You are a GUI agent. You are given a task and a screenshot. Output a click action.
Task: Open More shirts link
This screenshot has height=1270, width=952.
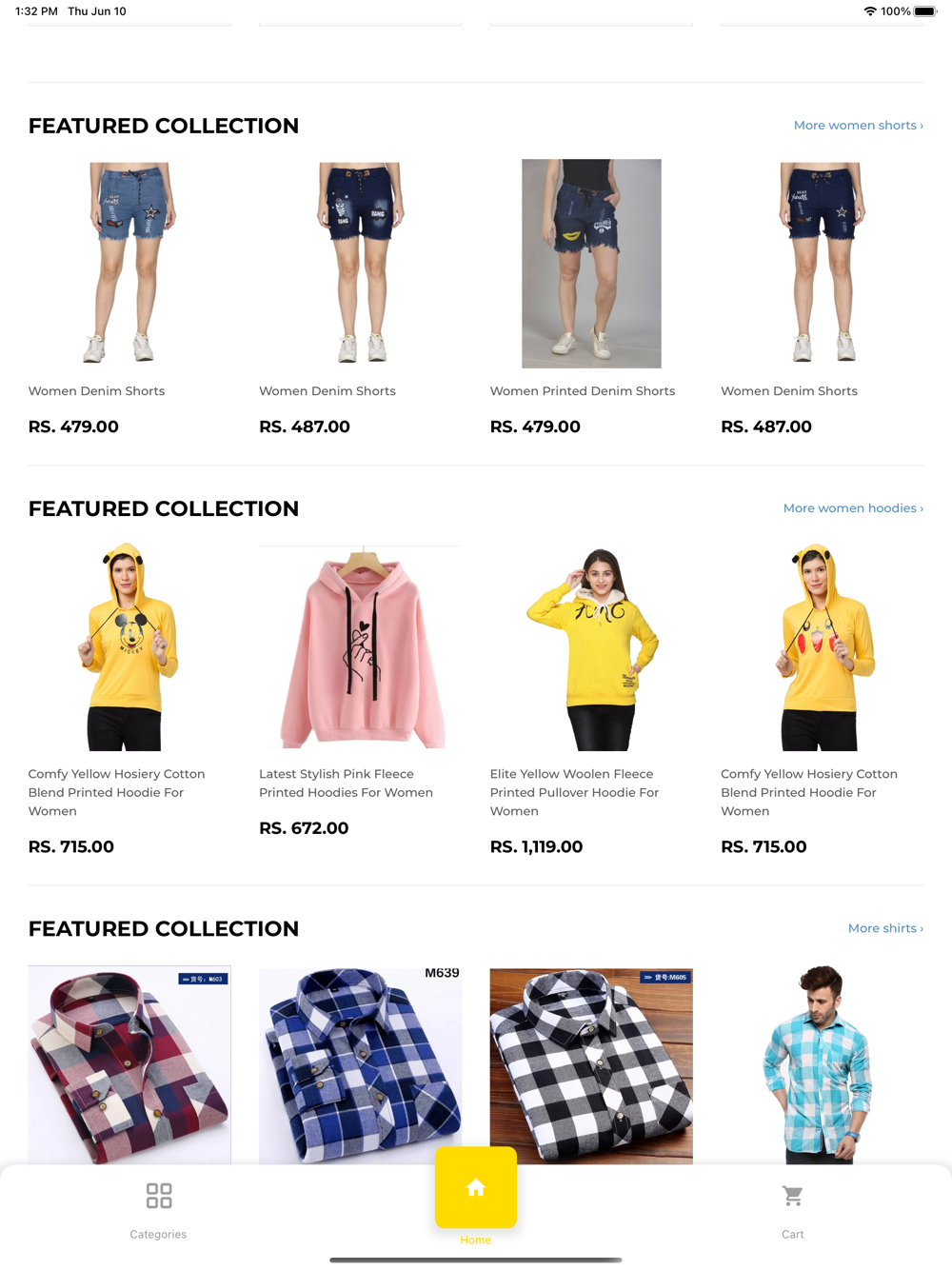(885, 928)
